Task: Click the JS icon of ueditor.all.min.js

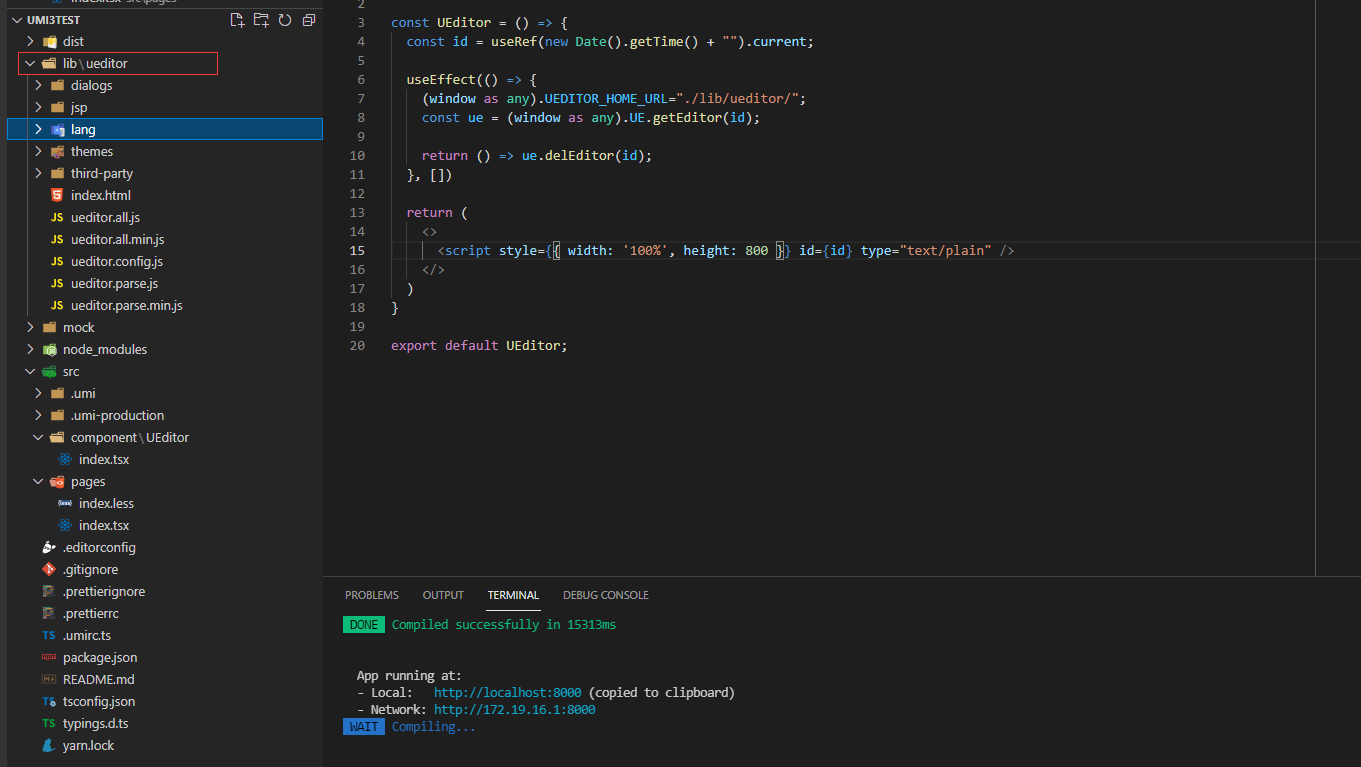Action: tap(57, 239)
